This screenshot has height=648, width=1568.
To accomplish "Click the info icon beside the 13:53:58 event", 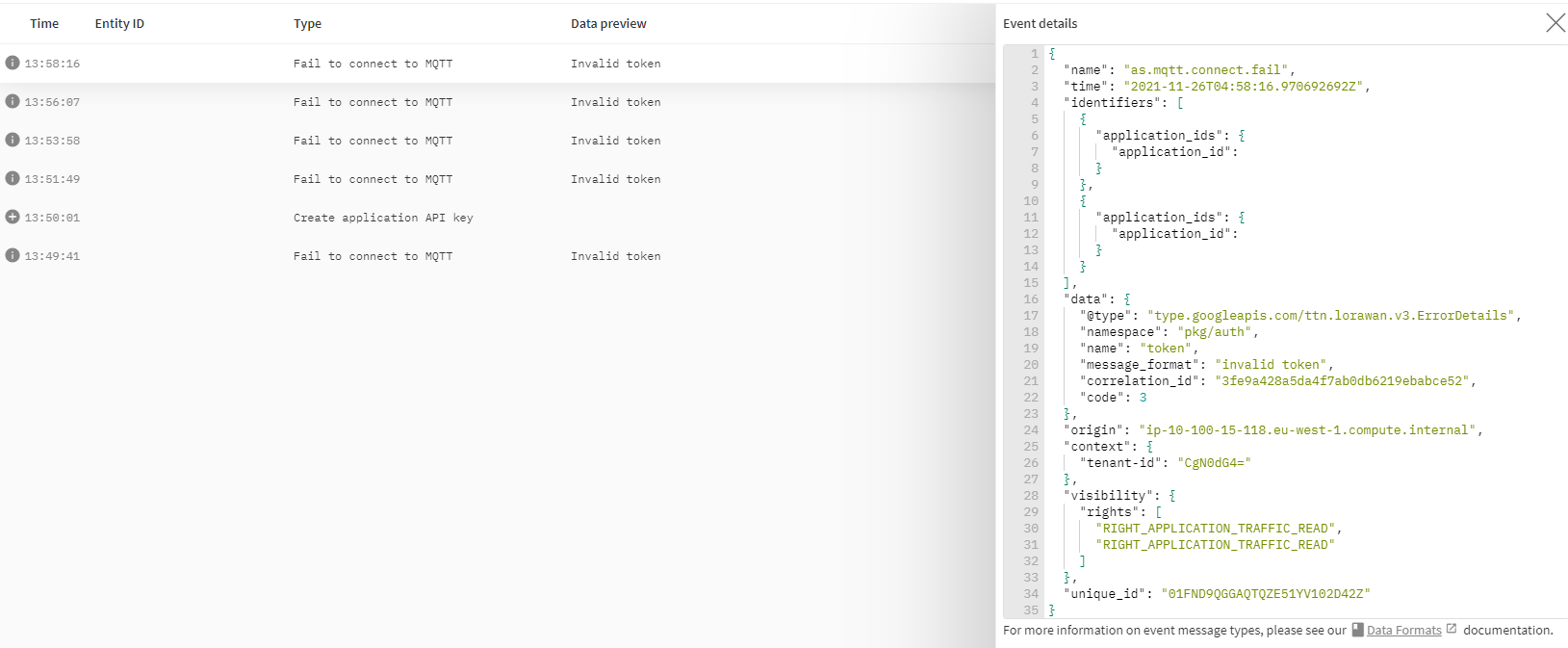I will pos(13,140).
